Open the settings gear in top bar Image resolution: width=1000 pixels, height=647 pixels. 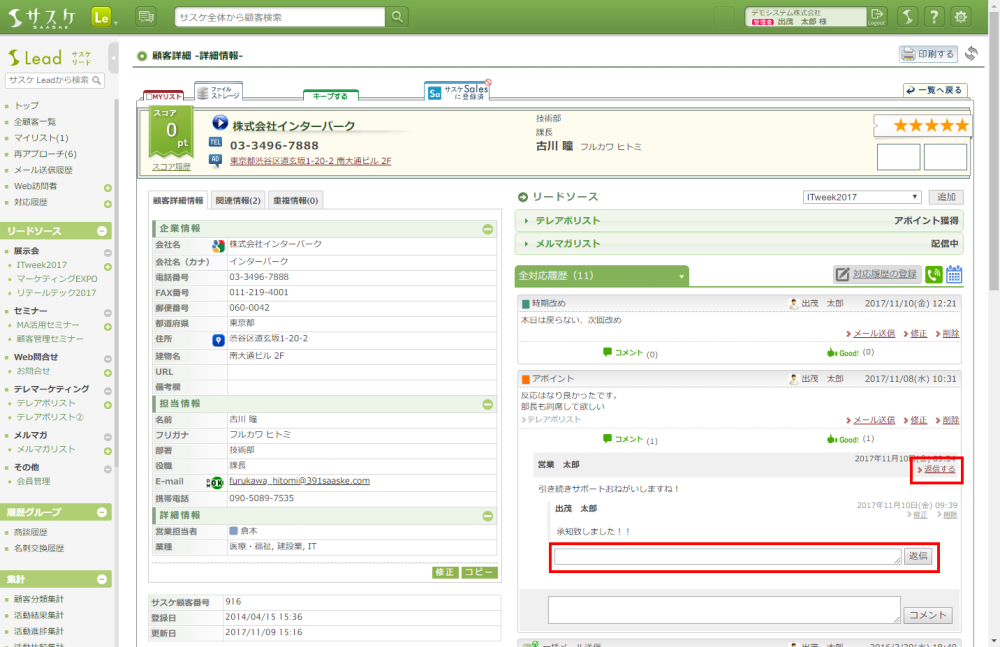click(961, 17)
